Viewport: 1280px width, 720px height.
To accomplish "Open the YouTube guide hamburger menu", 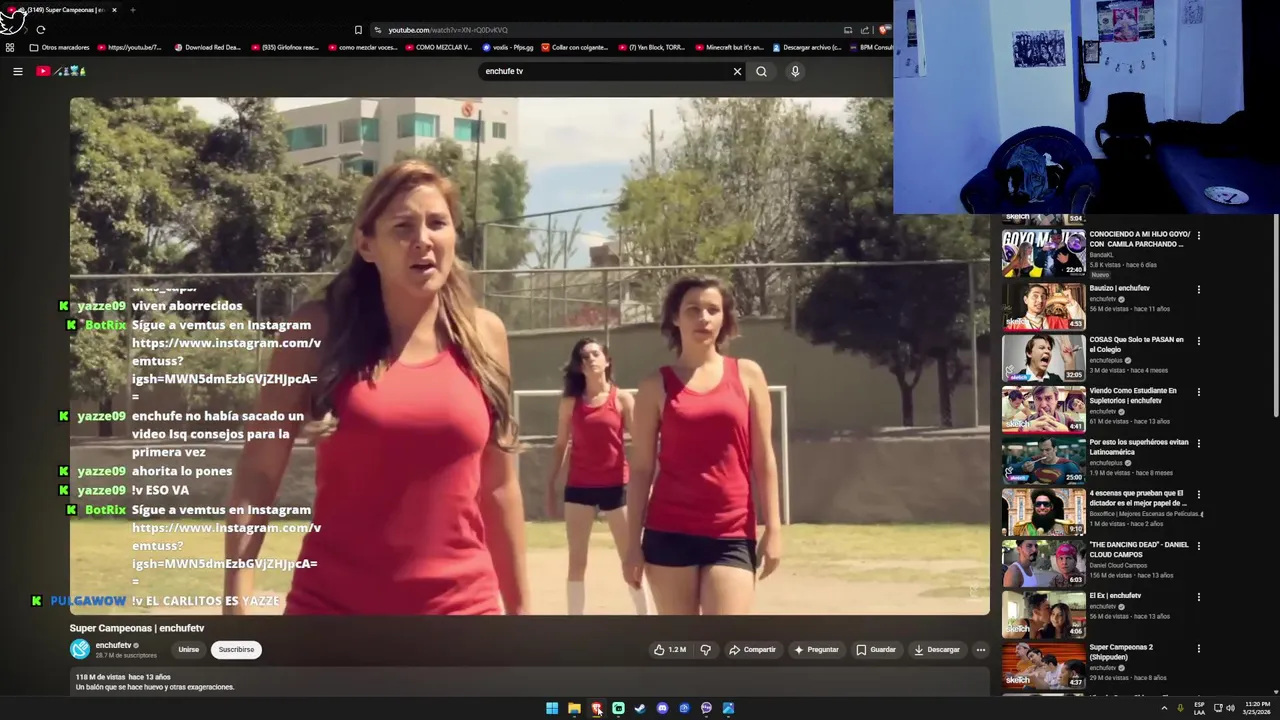I will 17,71.
